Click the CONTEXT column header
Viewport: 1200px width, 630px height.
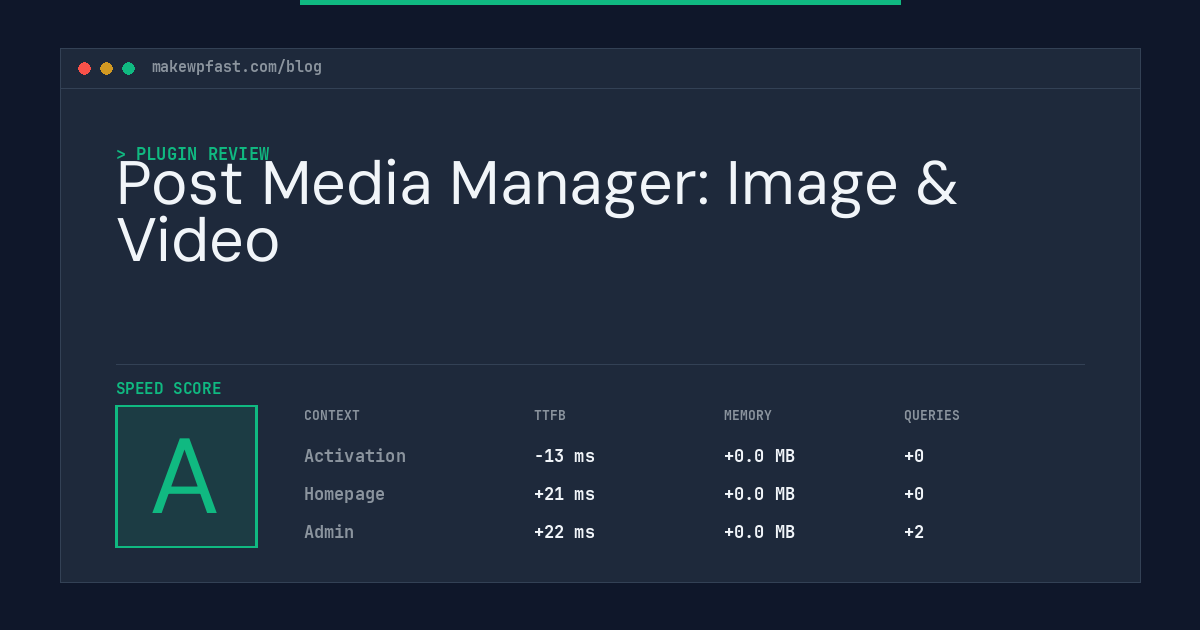pyautogui.click(x=332, y=415)
